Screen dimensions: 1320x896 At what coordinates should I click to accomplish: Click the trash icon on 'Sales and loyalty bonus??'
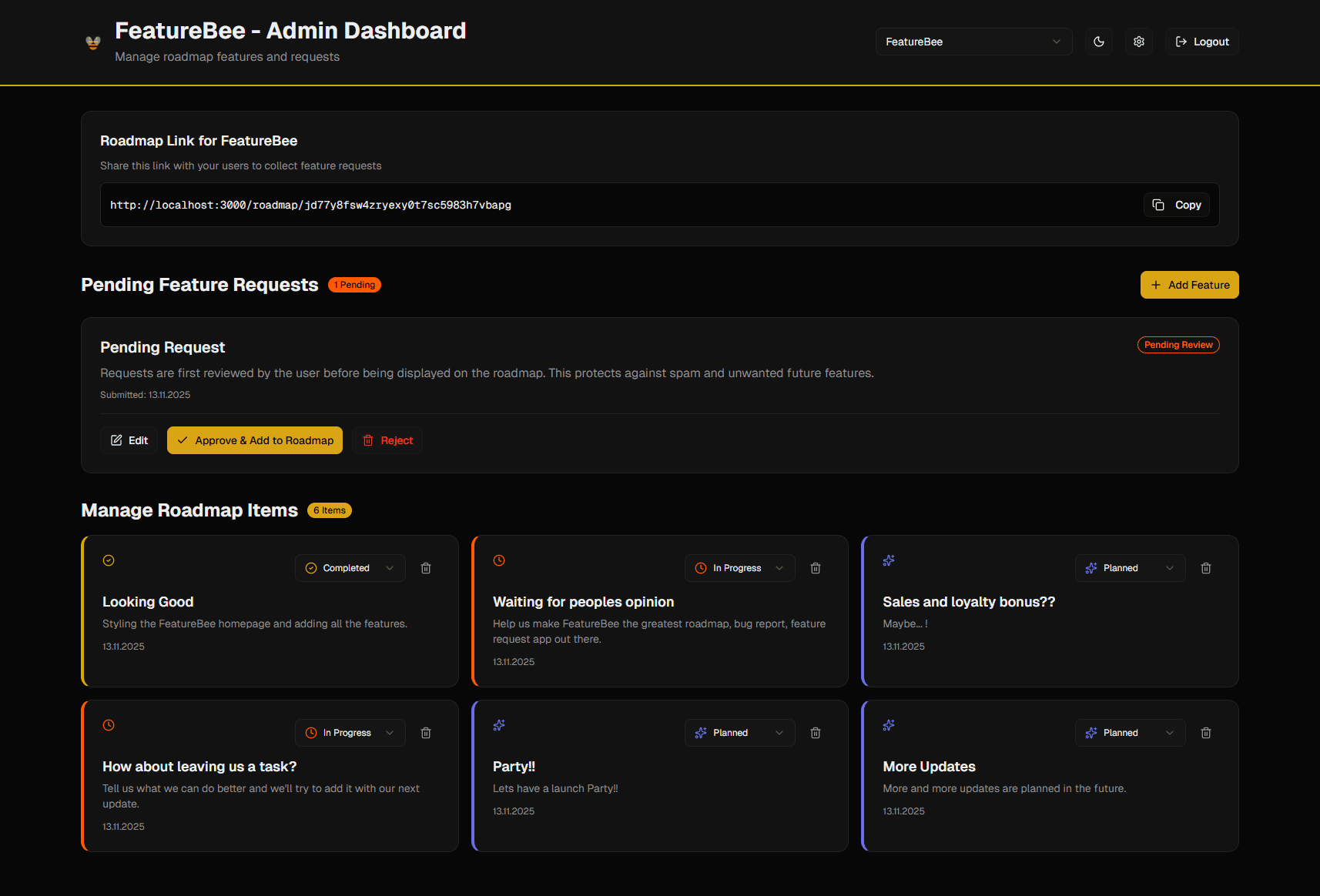[x=1205, y=567]
